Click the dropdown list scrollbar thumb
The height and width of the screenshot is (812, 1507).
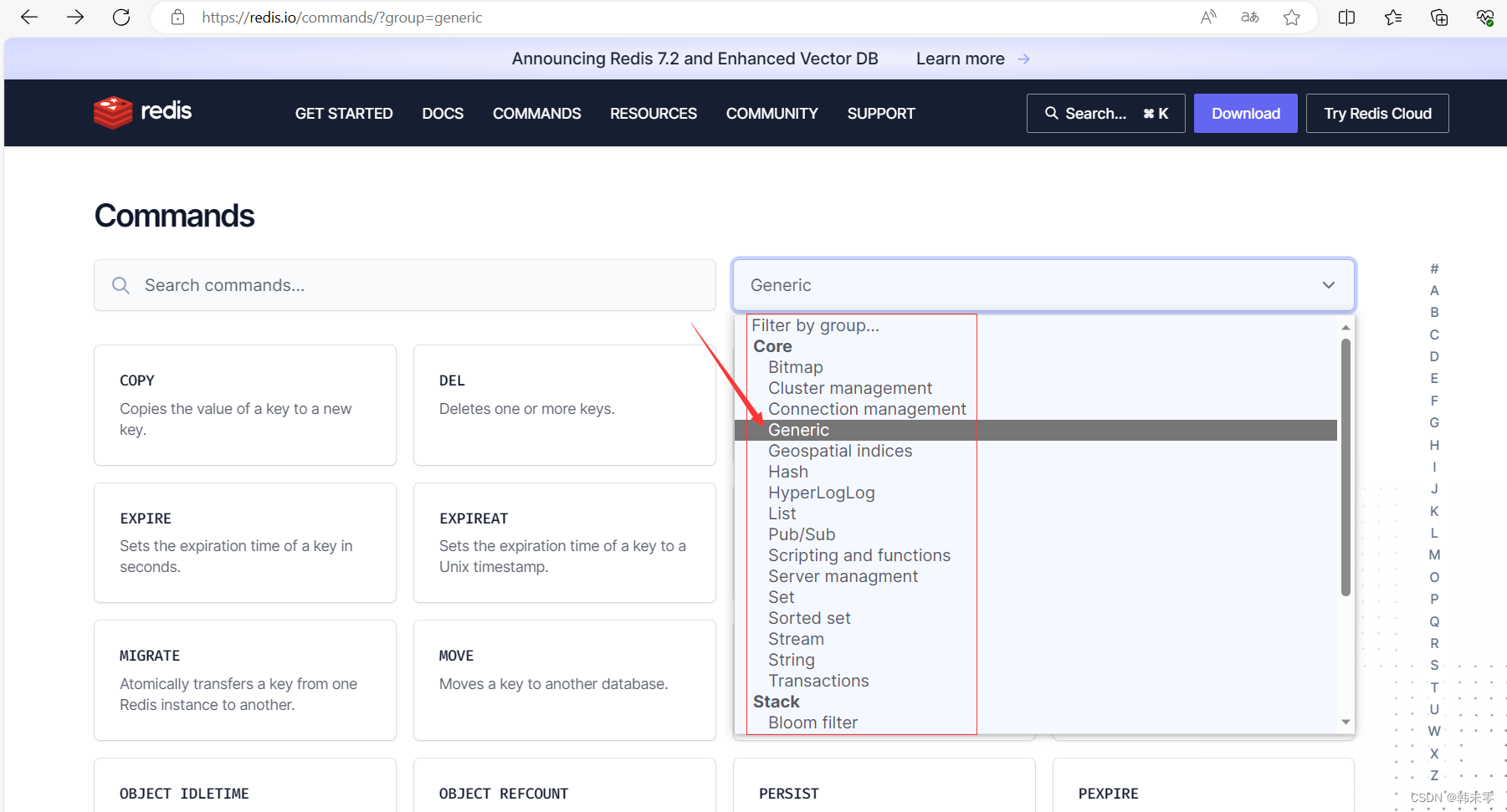click(x=1346, y=467)
